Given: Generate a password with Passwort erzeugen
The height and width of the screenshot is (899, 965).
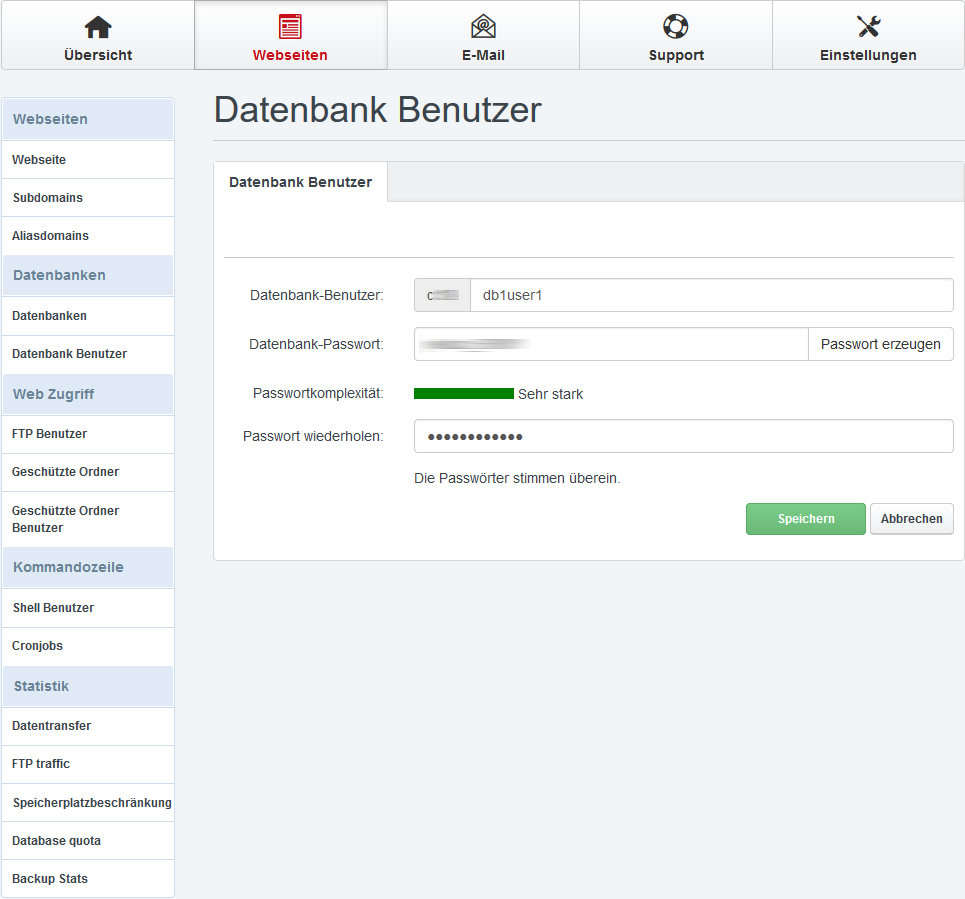Looking at the screenshot, I should point(880,344).
